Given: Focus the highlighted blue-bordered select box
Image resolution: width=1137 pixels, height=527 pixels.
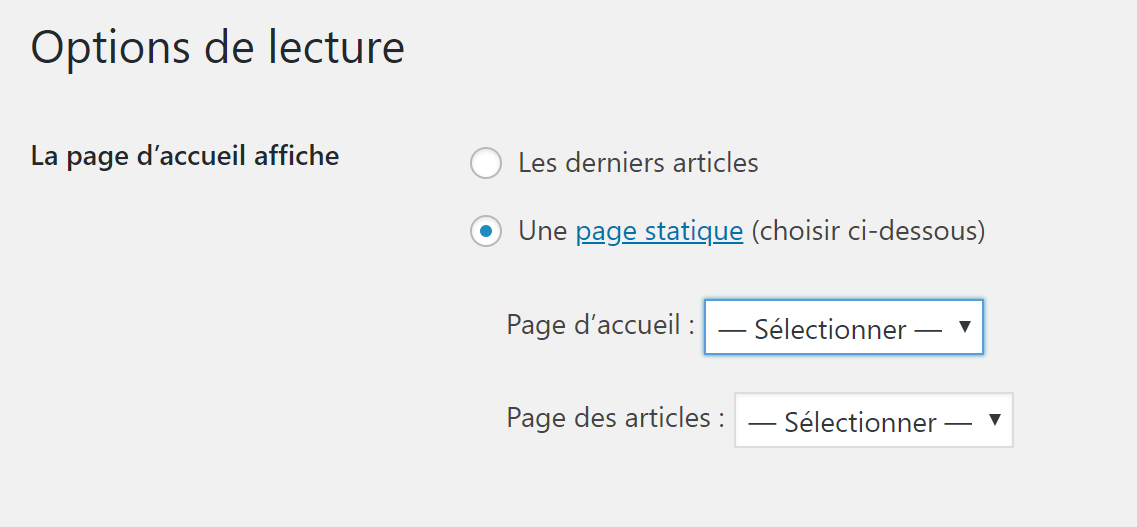Looking at the screenshot, I should click(x=844, y=327).
